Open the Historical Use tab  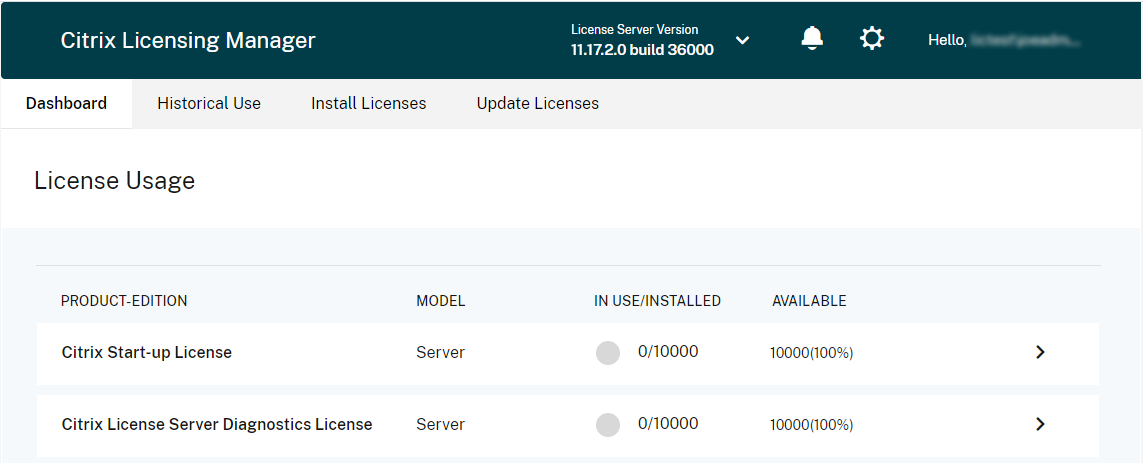pyautogui.click(x=209, y=103)
